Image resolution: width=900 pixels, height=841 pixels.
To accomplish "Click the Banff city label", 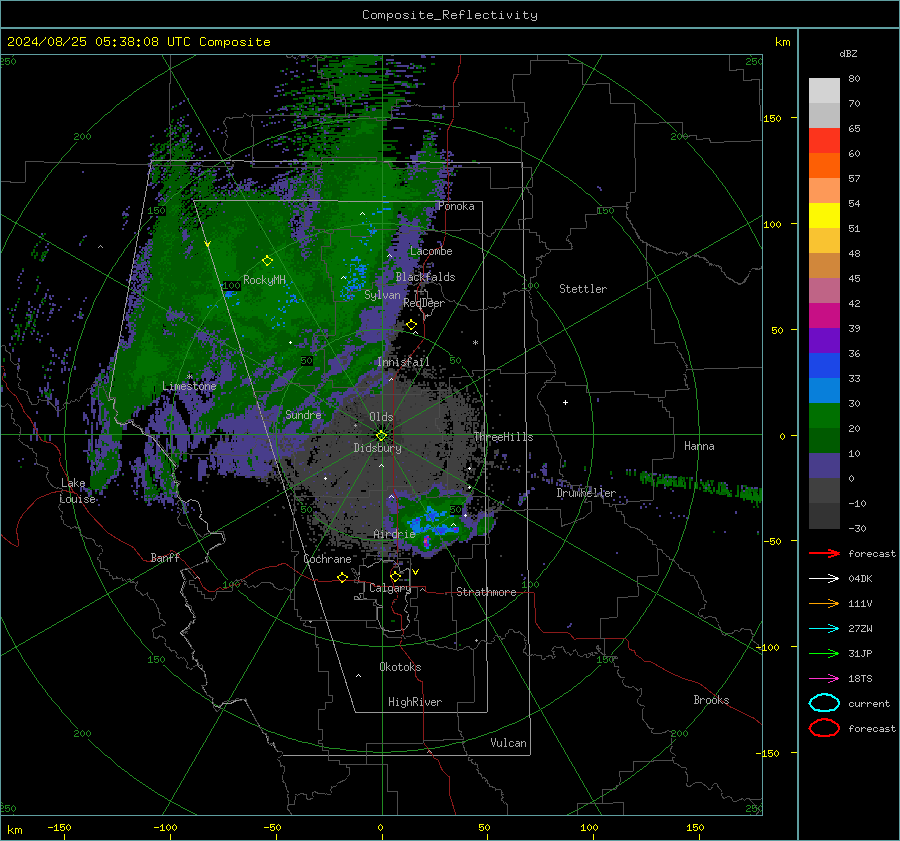I will (x=165, y=557).
